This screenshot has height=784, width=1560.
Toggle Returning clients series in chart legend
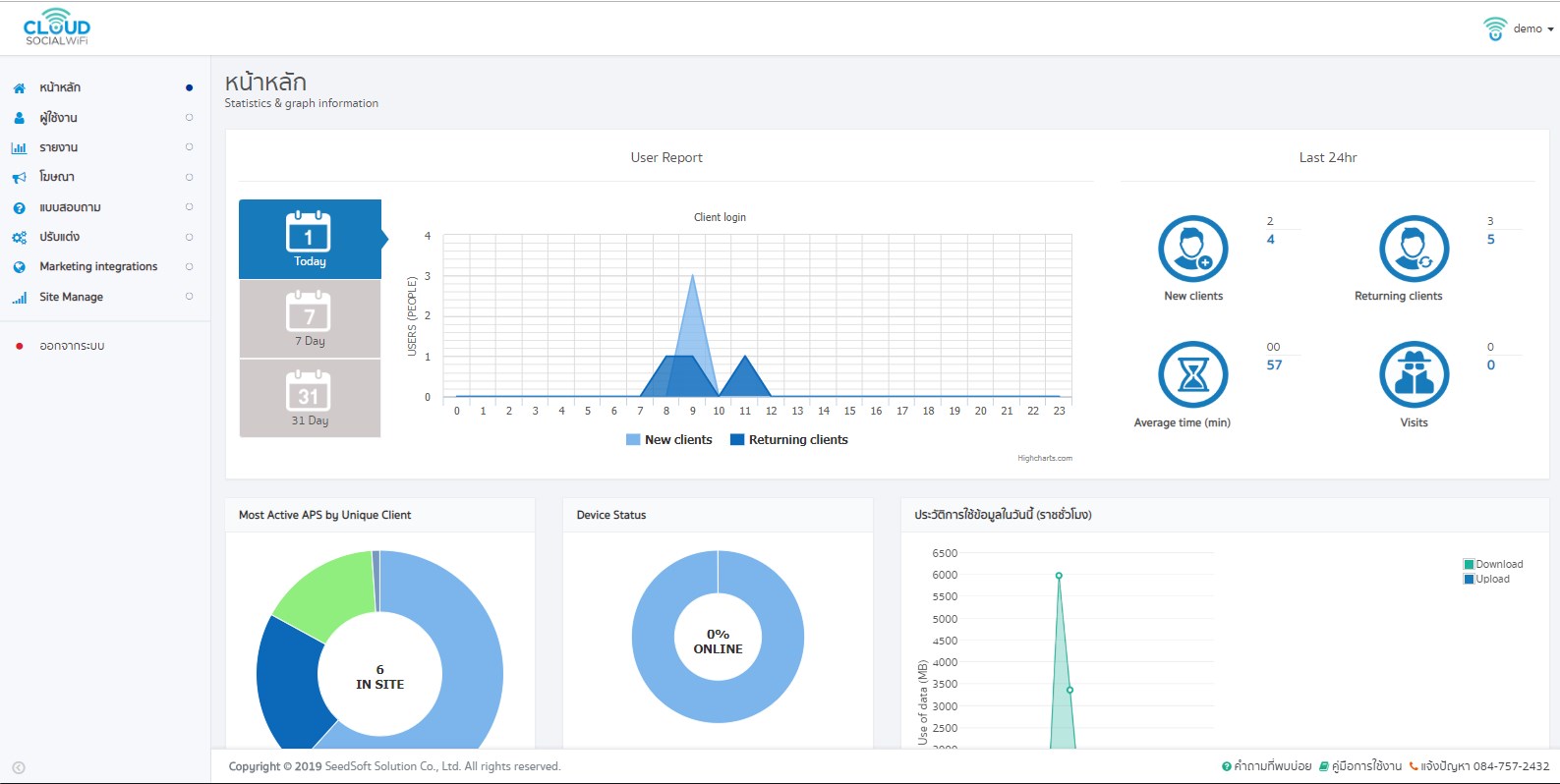click(789, 440)
